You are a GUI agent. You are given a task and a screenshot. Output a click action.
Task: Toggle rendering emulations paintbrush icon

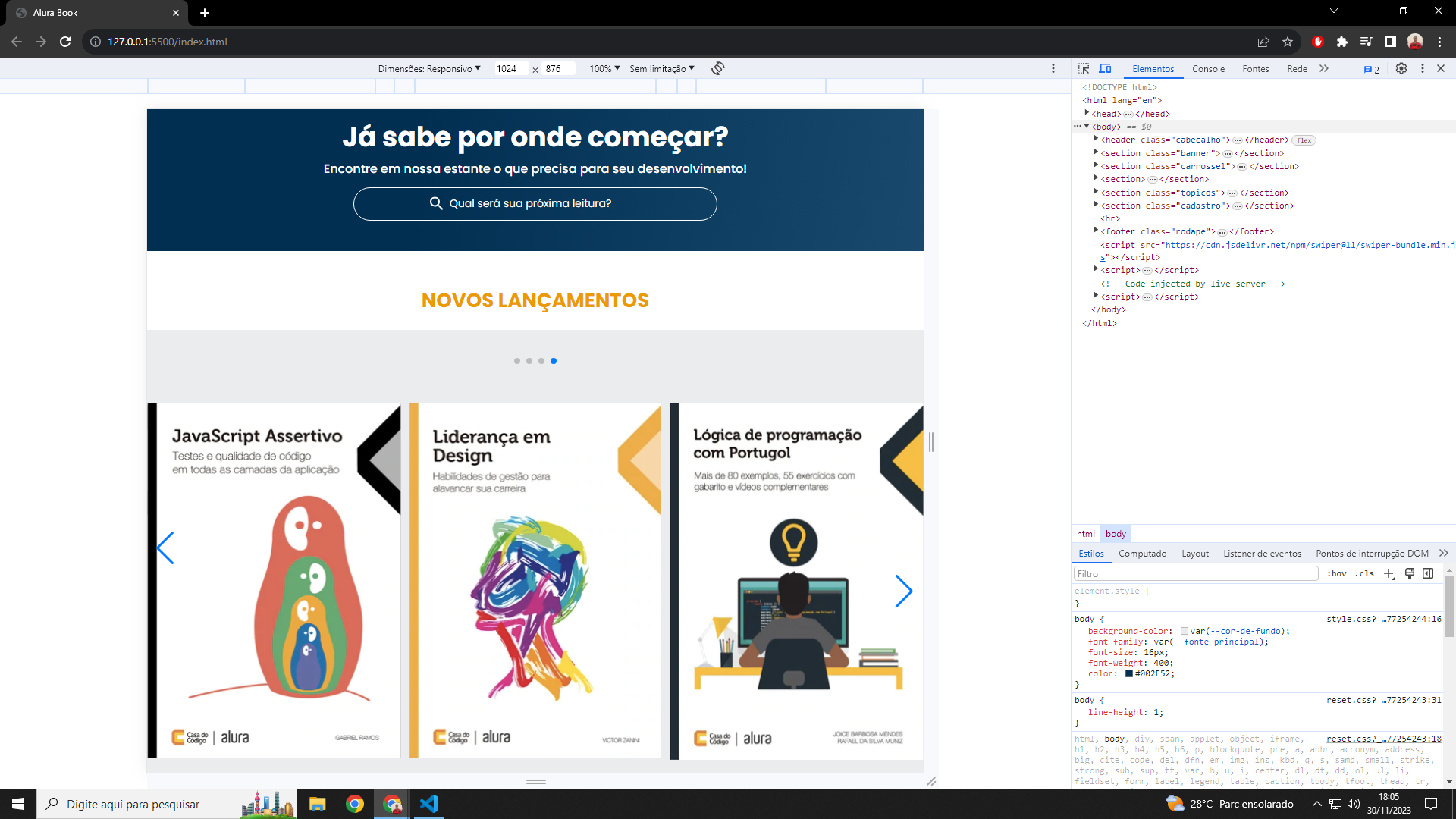coord(1409,573)
